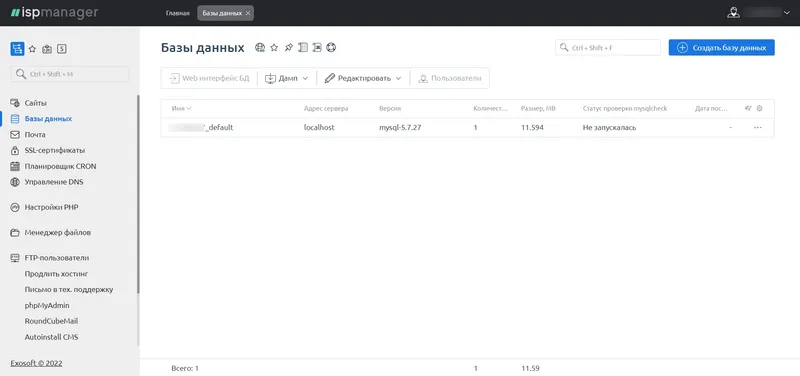Open Планировщик CRON
This screenshot has height=376, width=800.
pos(60,166)
